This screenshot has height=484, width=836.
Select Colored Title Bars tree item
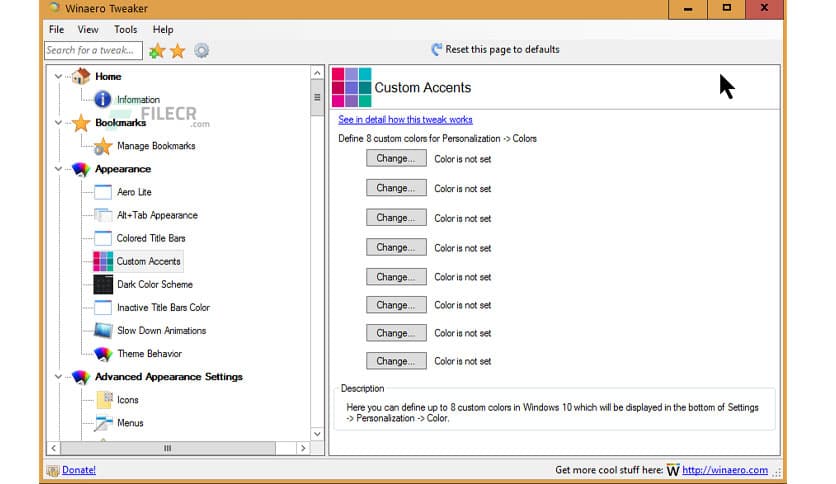(x=151, y=238)
